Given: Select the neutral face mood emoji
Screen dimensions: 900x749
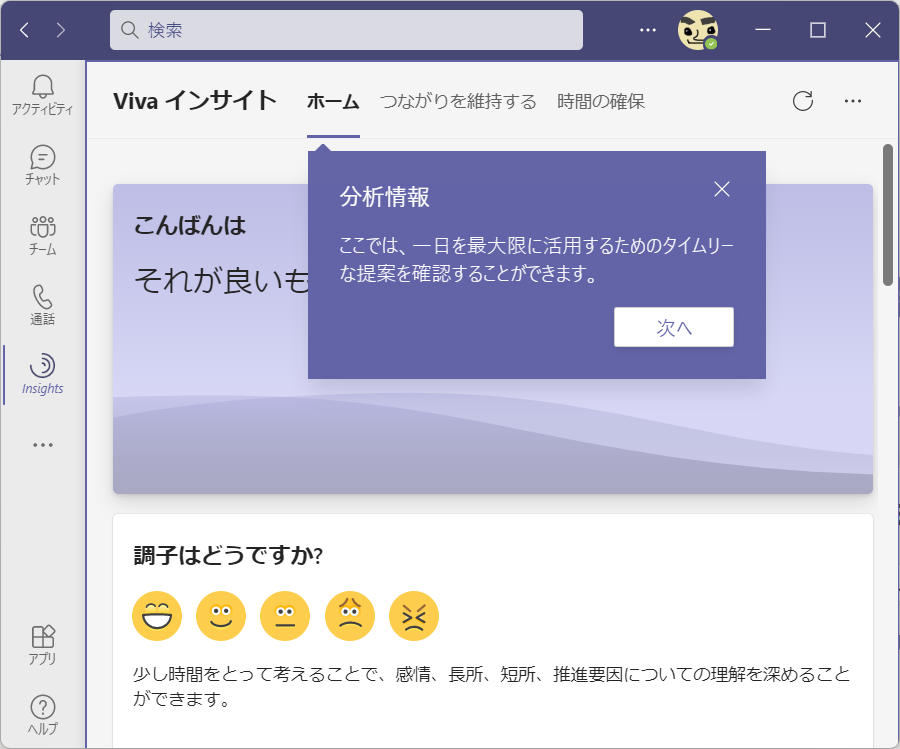Looking at the screenshot, I should click(x=285, y=616).
